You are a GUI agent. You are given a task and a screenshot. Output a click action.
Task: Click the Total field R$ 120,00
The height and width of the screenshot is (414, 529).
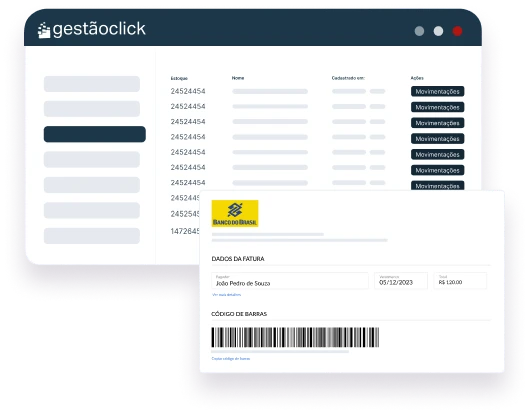tap(460, 281)
